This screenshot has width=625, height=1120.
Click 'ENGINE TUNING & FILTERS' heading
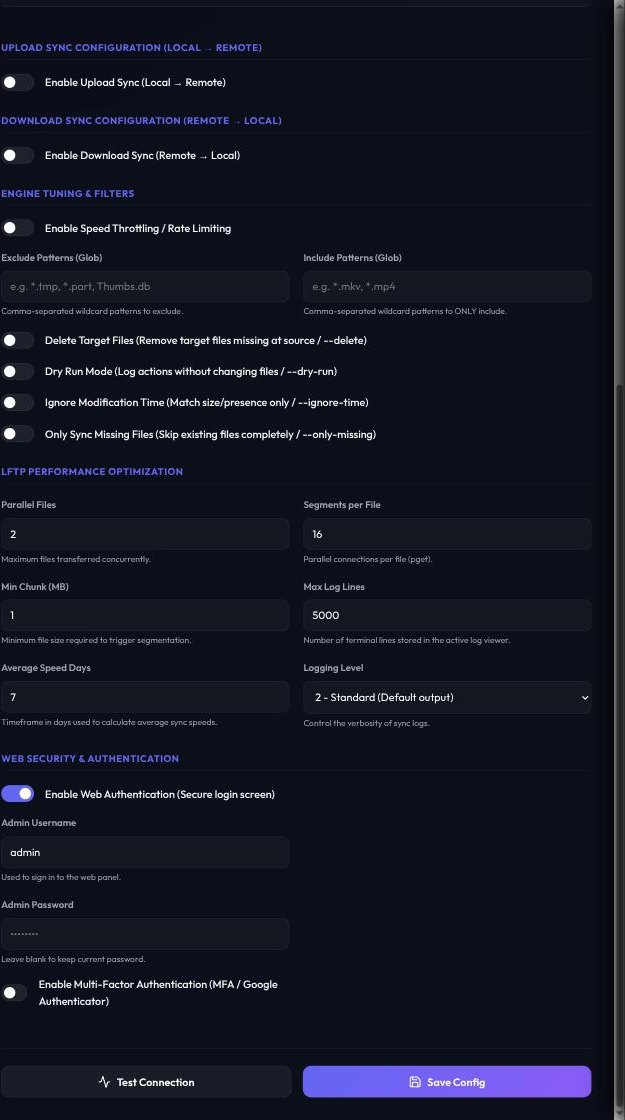pos(68,194)
